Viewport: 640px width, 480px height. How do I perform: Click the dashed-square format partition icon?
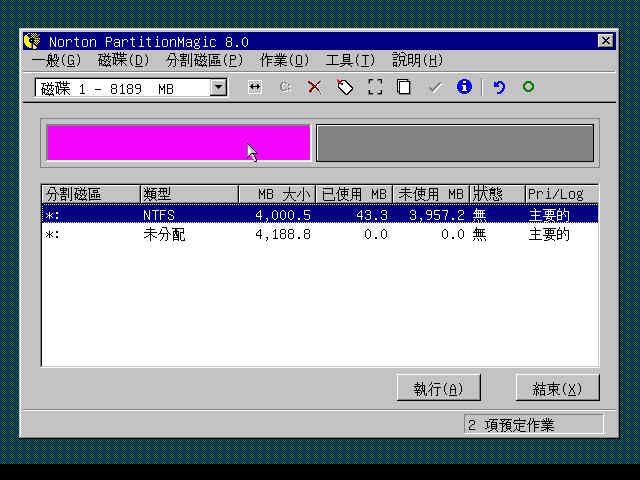pyautogui.click(x=374, y=87)
